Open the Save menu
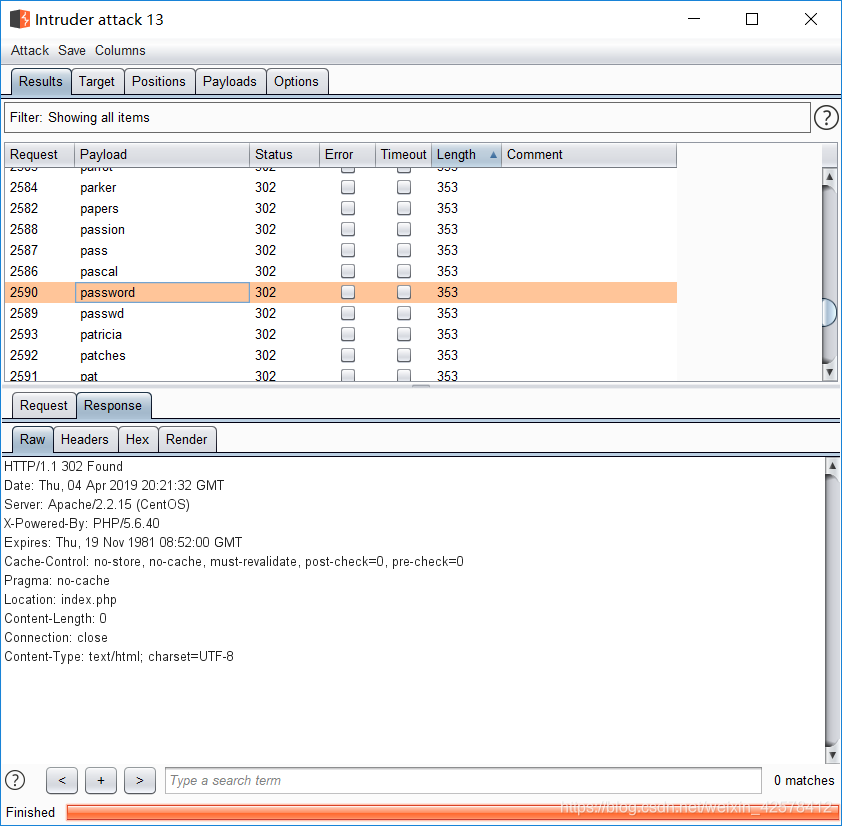This screenshot has width=842, height=826. tap(72, 50)
